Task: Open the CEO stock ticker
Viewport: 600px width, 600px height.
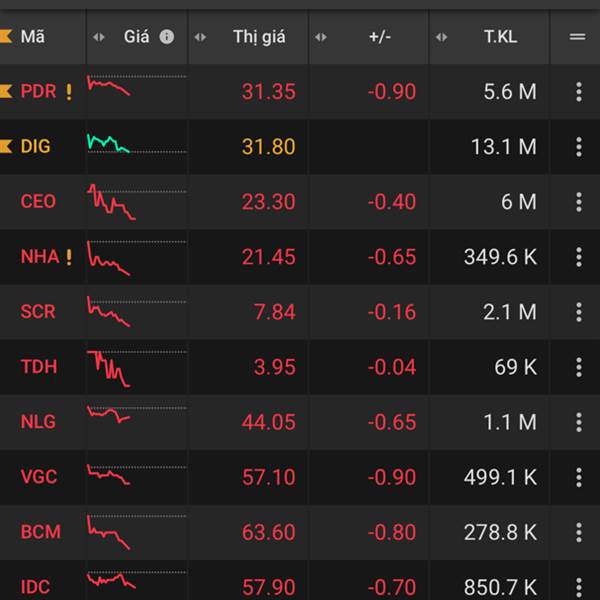Action: [x=38, y=202]
